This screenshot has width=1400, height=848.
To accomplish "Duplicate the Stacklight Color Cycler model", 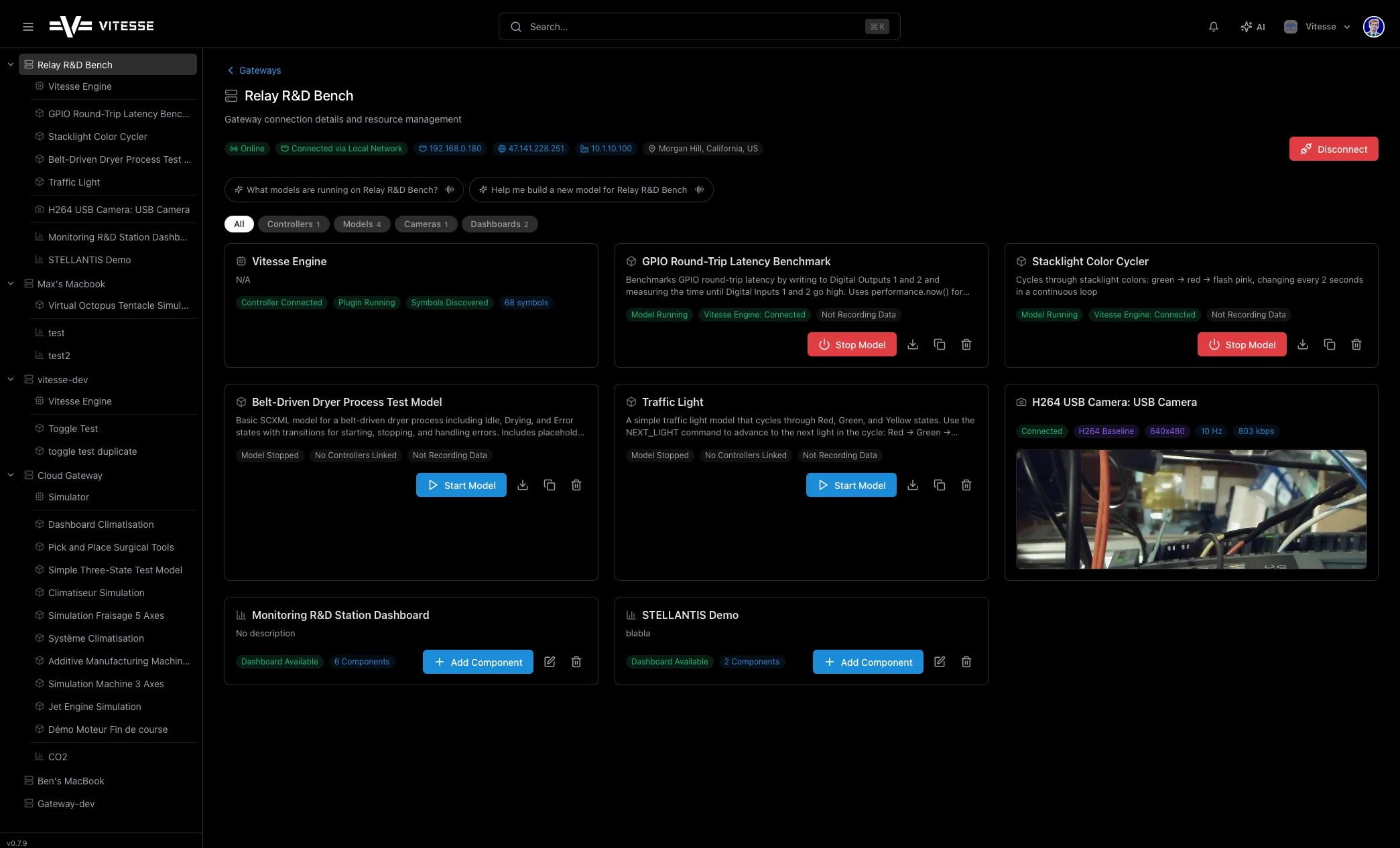I will pos(1330,344).
